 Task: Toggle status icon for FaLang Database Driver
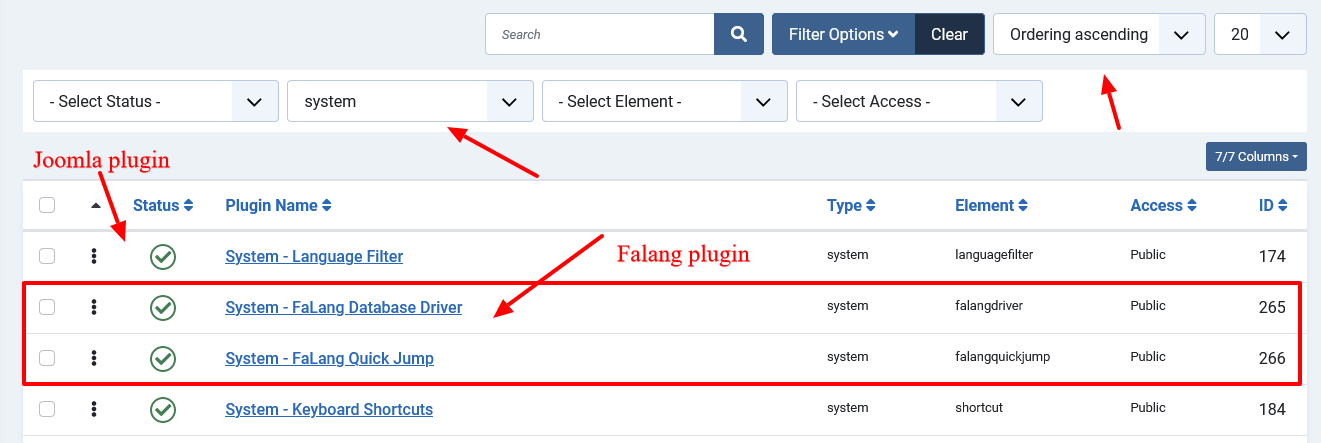coord(163,308)
